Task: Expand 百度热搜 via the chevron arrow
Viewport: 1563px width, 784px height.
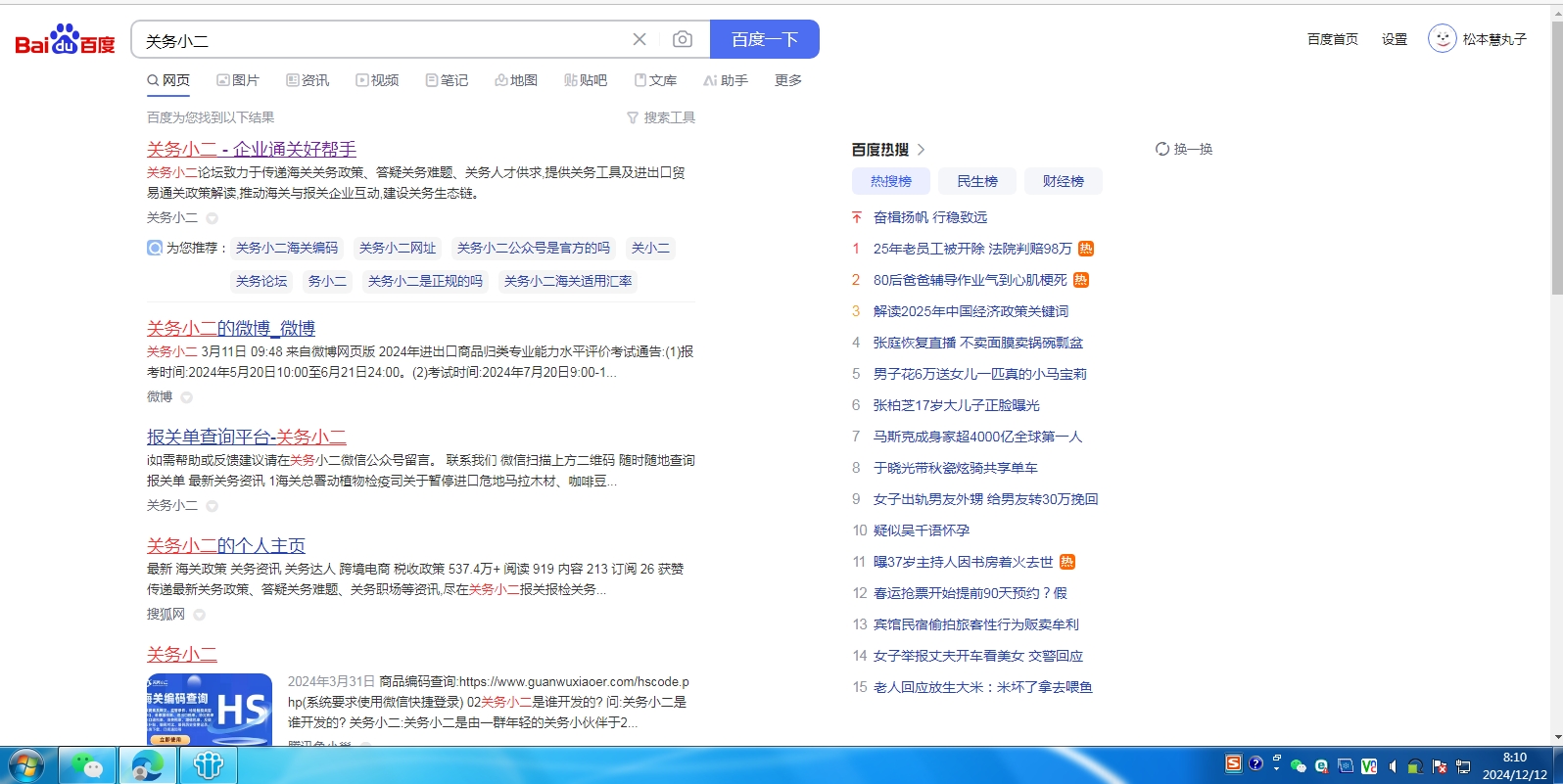Action: [x=921, y=150]
